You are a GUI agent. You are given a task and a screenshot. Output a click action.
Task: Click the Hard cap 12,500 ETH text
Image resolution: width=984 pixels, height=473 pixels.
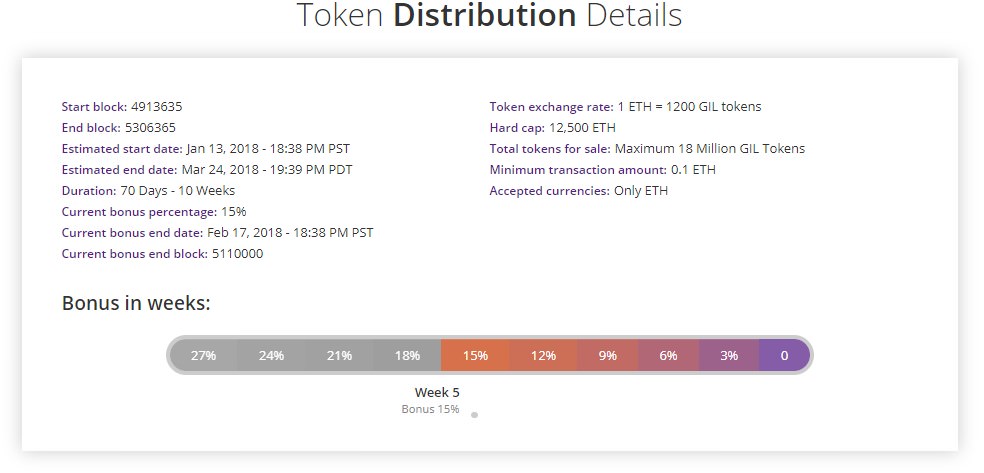coord(552,128)
